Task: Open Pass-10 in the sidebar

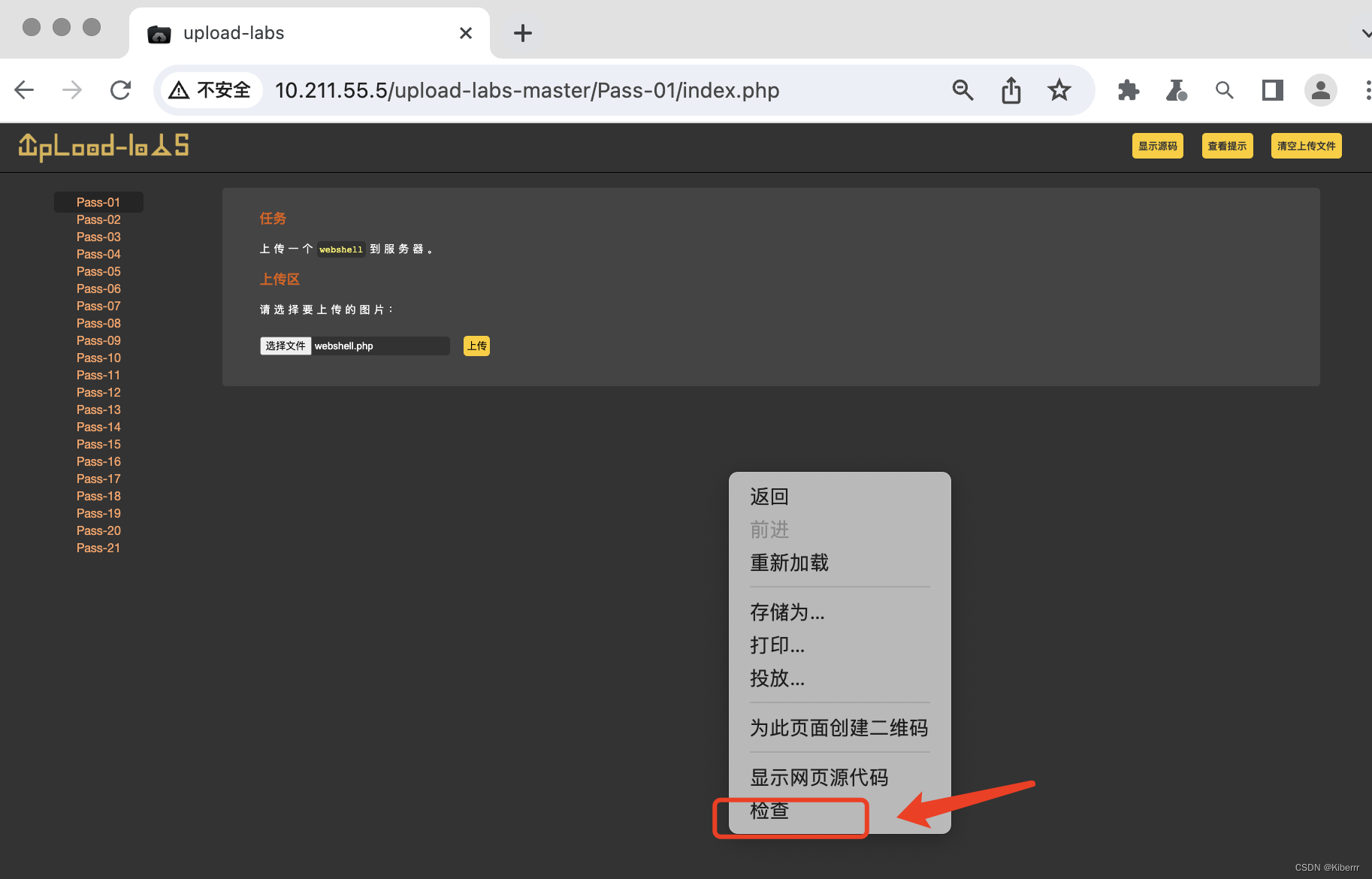Action: coord(98,358)
